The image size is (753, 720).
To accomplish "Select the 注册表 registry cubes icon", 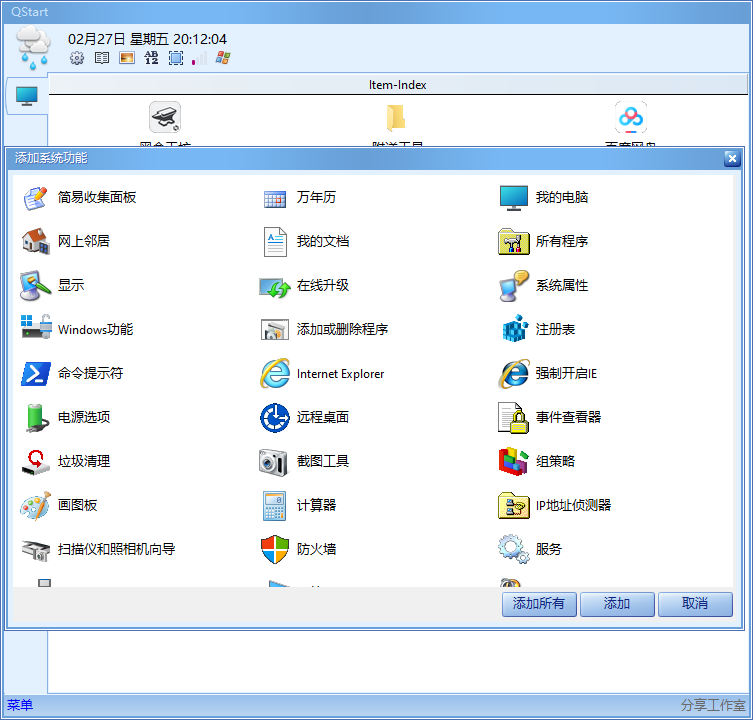I will [514, 329].
